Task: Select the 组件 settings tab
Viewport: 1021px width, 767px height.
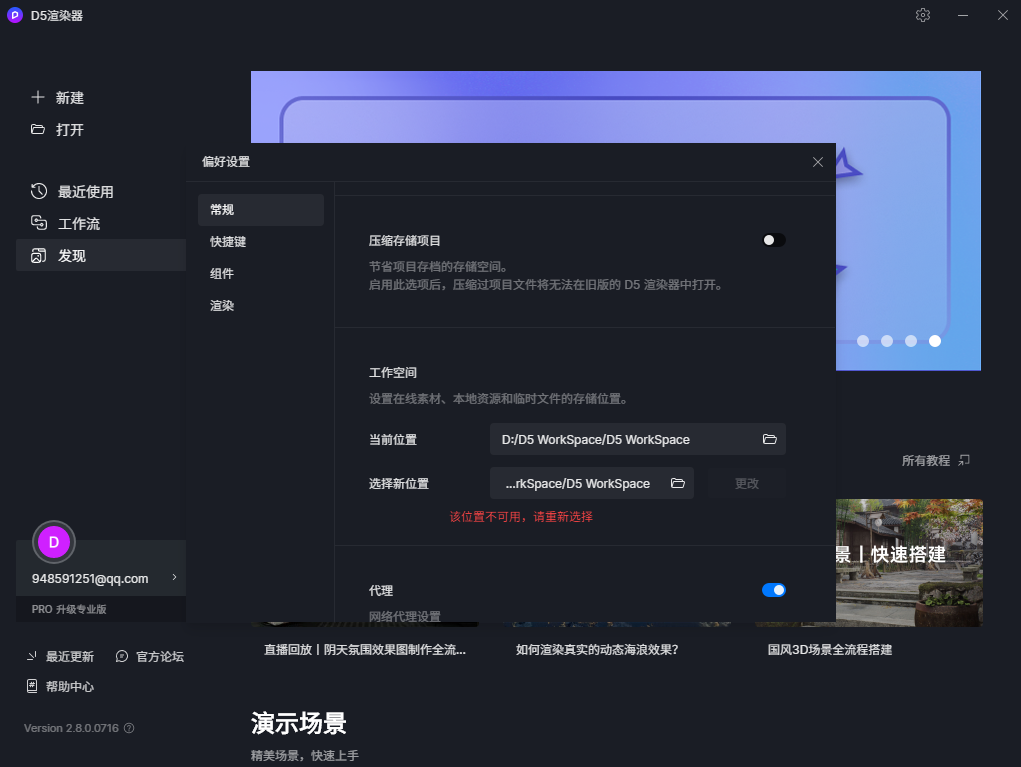Action: (x=222, y=274)
